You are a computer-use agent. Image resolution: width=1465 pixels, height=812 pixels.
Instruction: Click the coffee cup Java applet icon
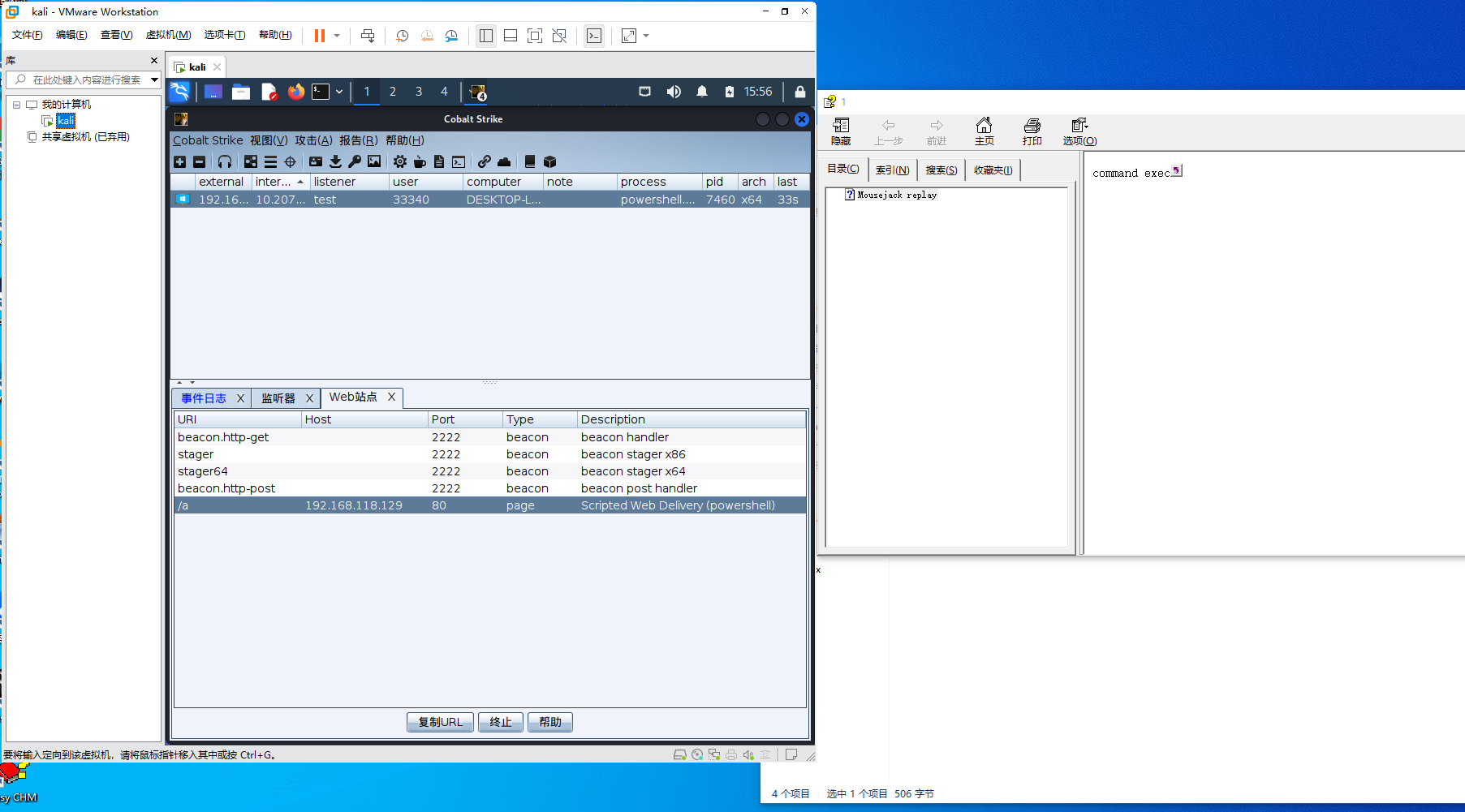420,161
